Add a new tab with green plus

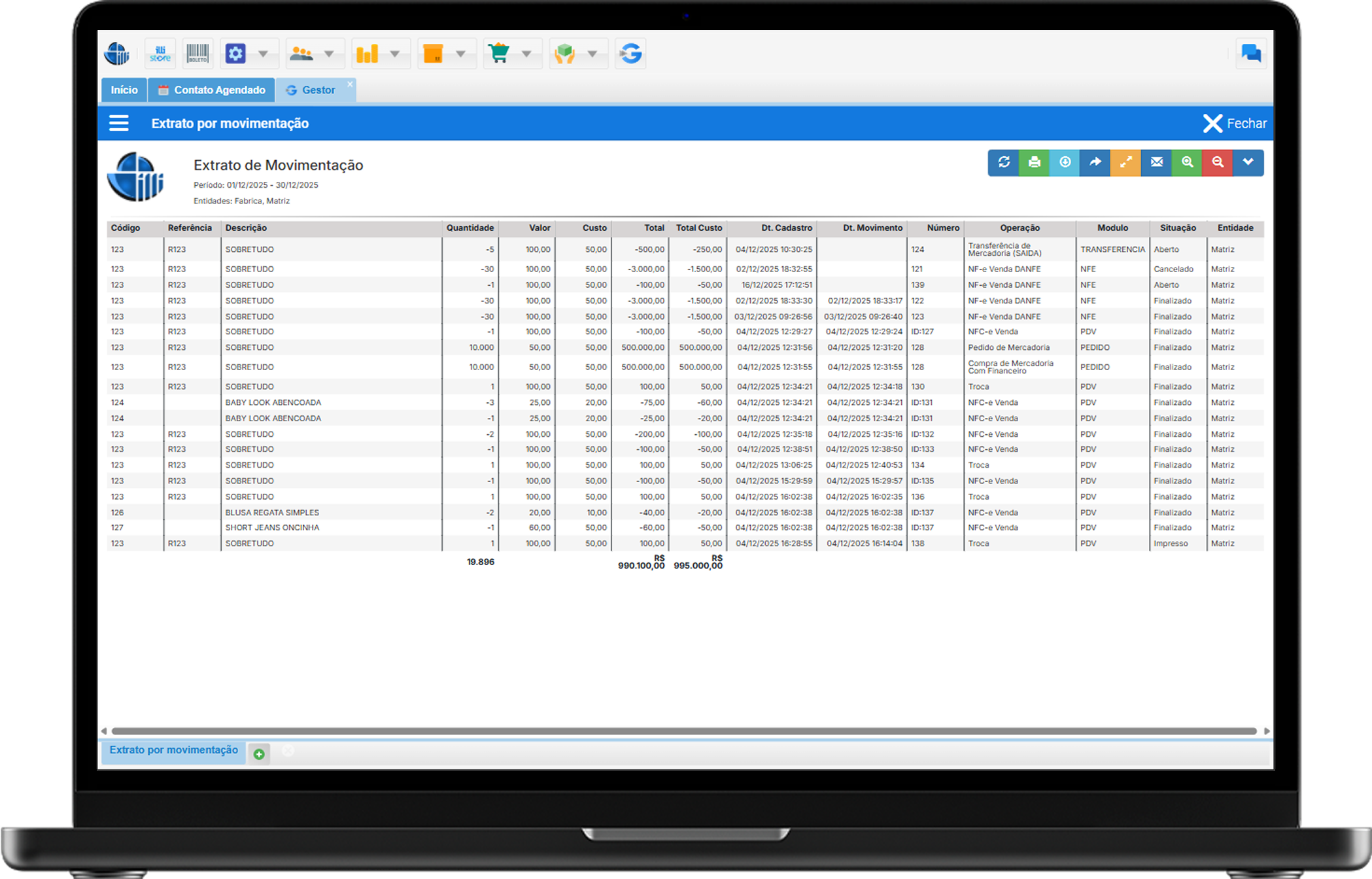(x=259, y=754)
